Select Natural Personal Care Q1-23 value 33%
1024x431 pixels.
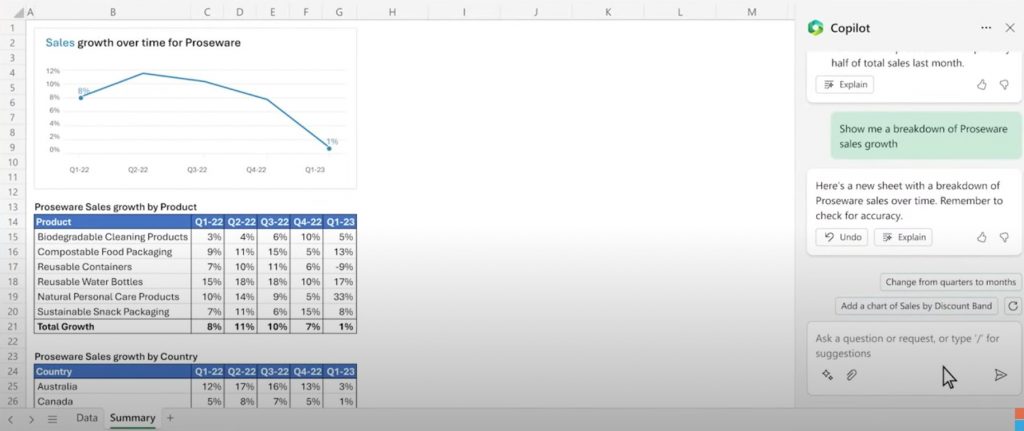(x=340, y=297)
